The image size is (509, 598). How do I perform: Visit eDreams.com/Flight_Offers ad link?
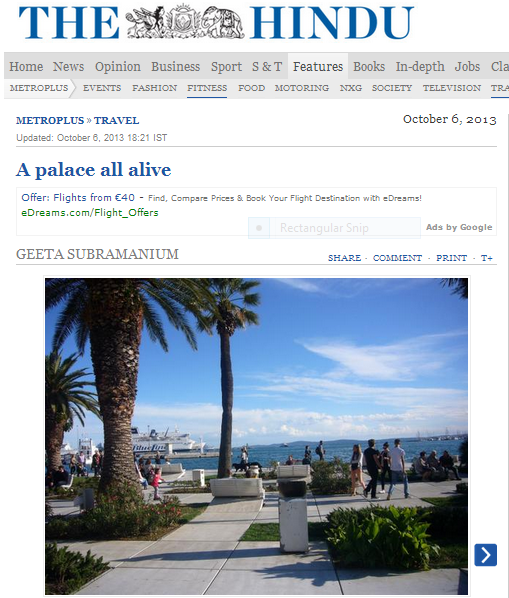tap(90, 212)
